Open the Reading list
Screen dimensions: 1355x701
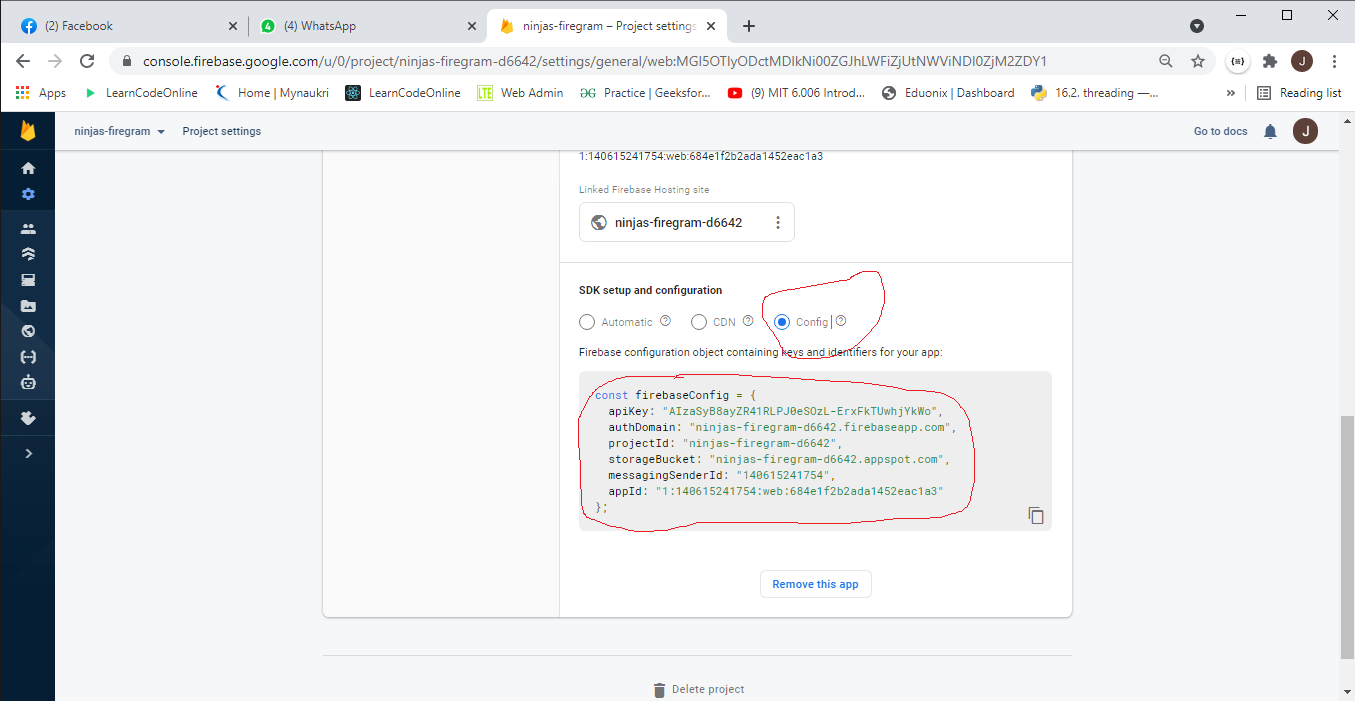[x=1299, y=93]
